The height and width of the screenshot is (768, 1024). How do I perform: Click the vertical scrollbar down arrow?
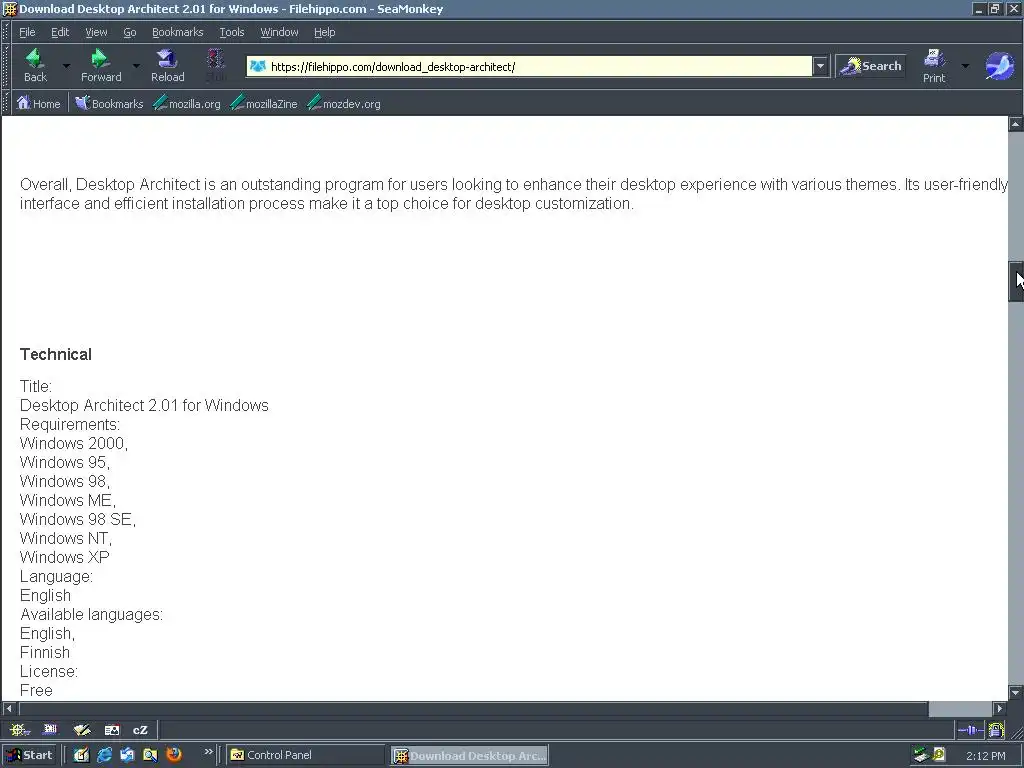click(x=1016, y=692)
